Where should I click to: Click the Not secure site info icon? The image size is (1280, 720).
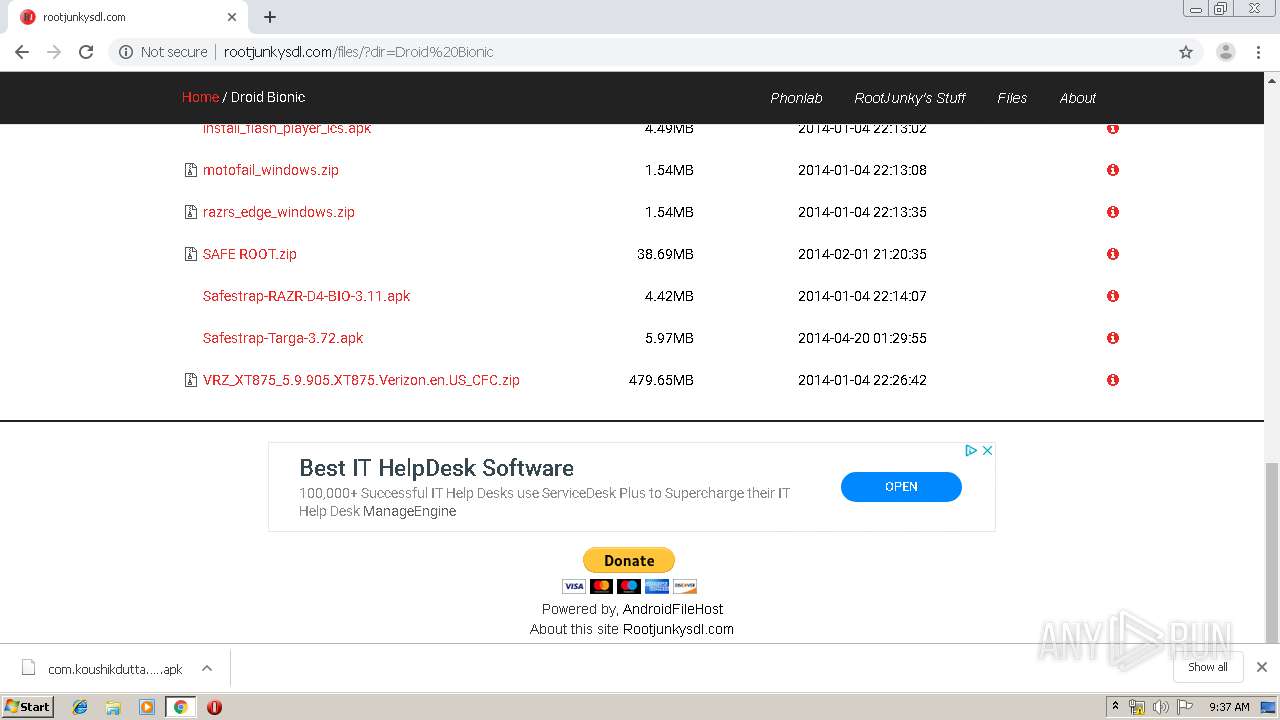[x=126, y=52]
